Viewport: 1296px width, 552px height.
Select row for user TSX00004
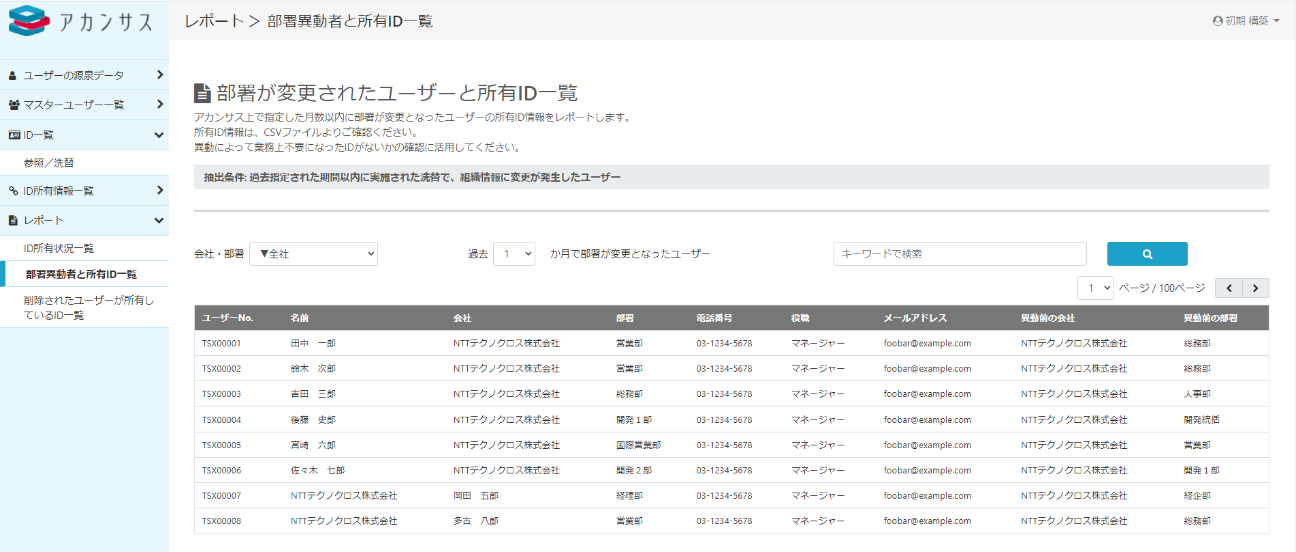[222, 420]
